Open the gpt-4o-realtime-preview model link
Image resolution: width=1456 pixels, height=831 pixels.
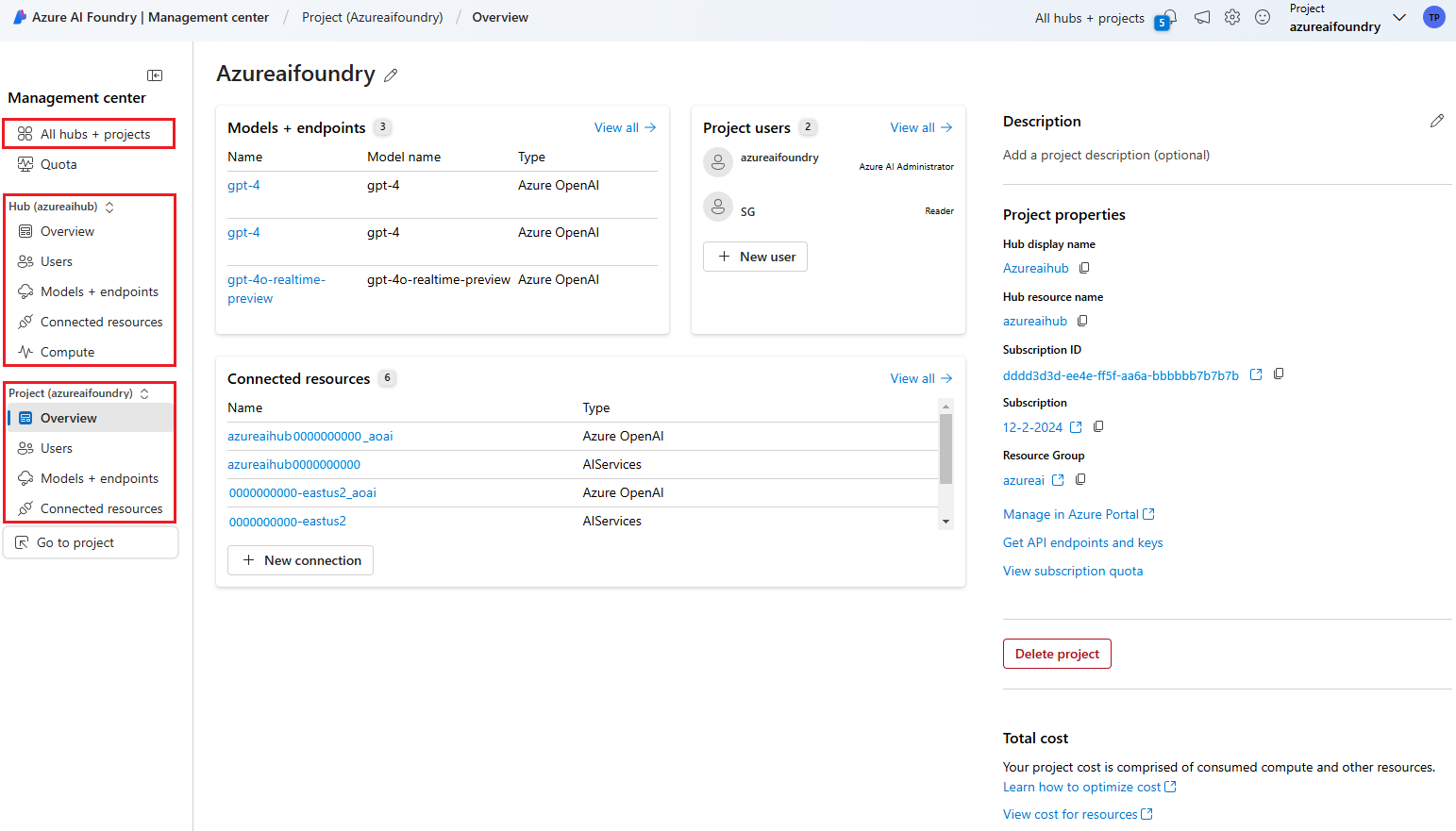point(276,289)
